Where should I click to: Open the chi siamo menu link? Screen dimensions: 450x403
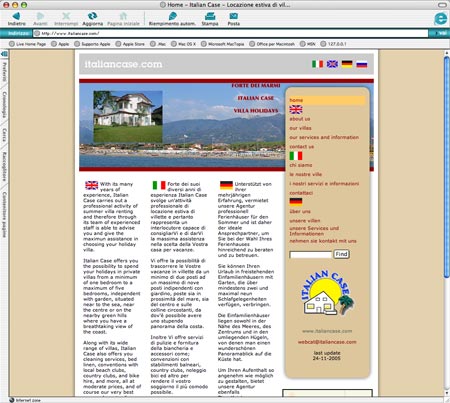(x=301, y=165)
